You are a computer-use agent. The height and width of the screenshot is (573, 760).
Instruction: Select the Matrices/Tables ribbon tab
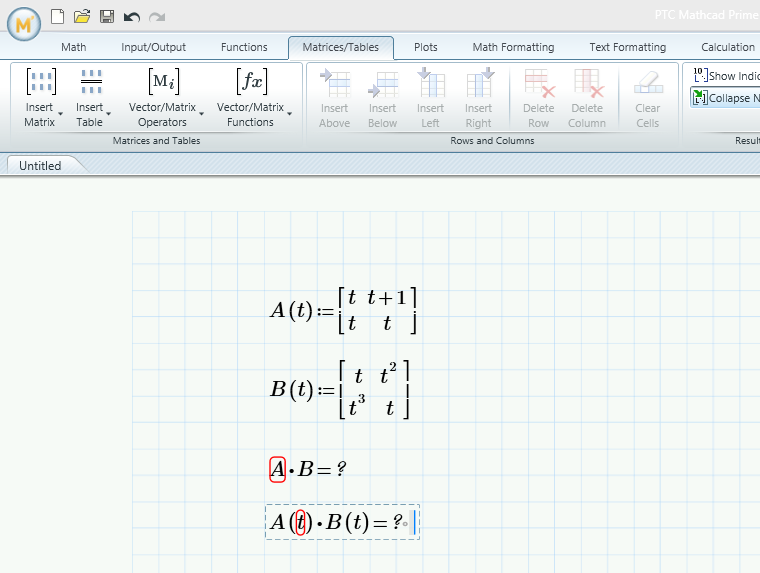341,48
